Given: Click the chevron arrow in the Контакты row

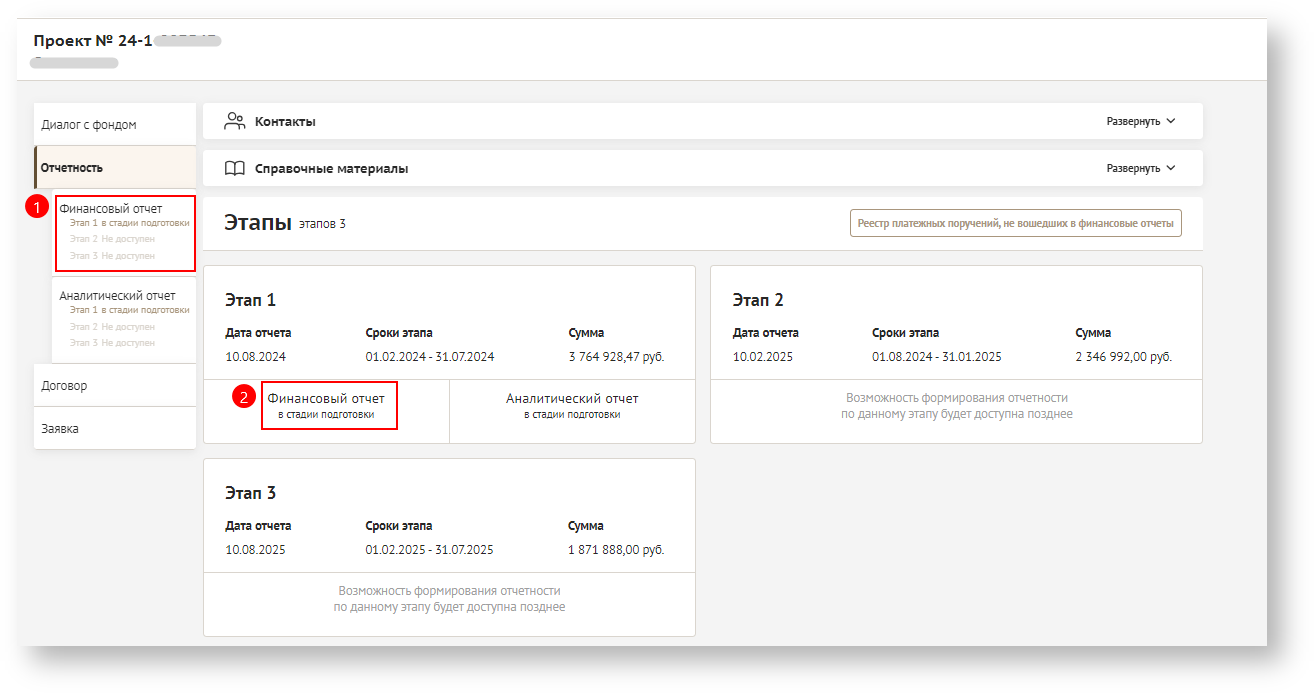Looking at the screenshot, I should [1171, 121].
